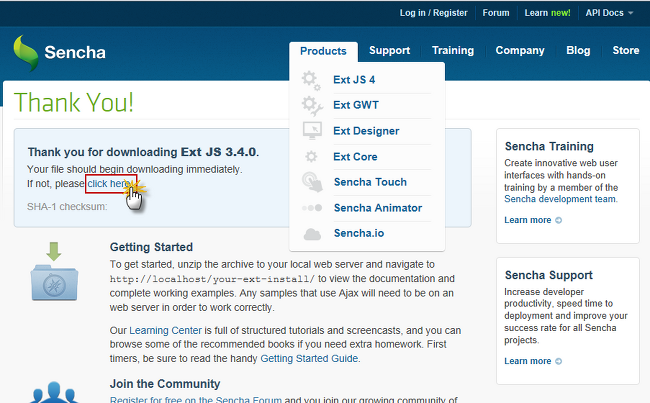Open the Forum link

pos(496,13)
